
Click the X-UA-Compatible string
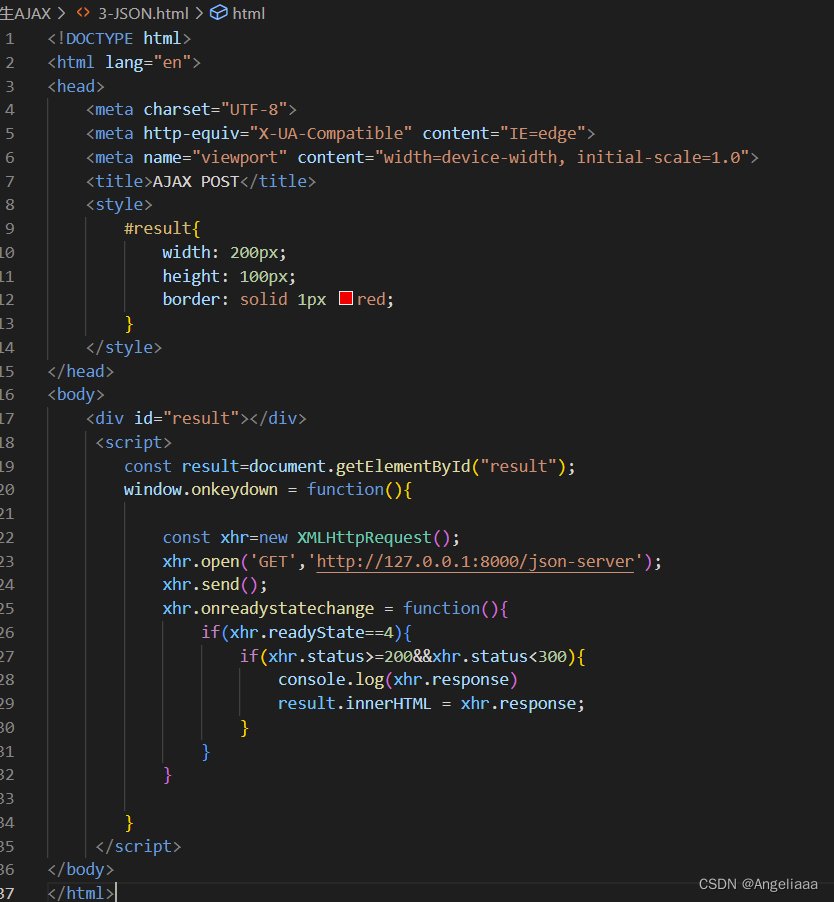pos(331,133)
